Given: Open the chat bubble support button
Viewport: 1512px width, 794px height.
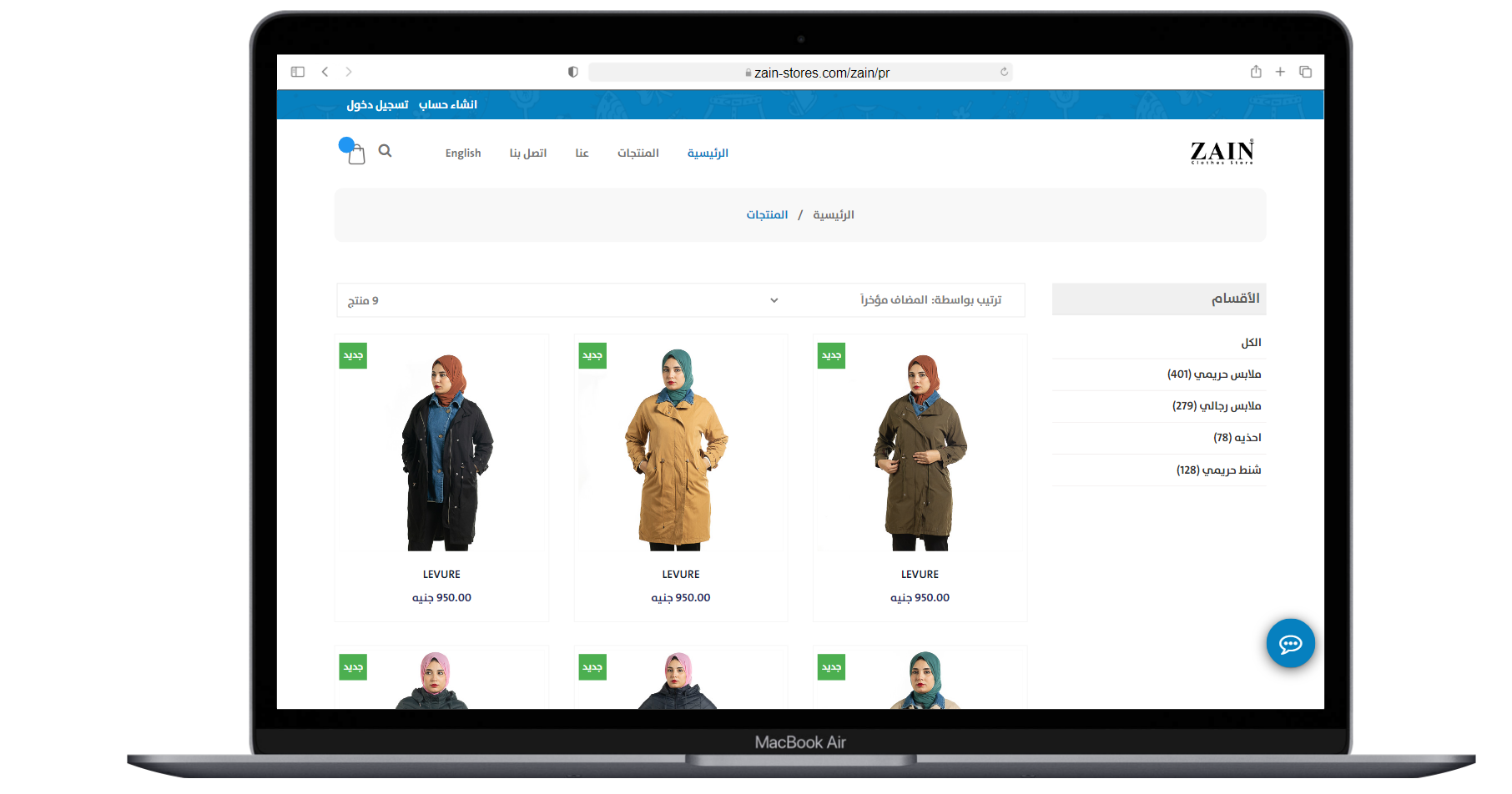Looking at the screenshot, I should point(1290,643).
